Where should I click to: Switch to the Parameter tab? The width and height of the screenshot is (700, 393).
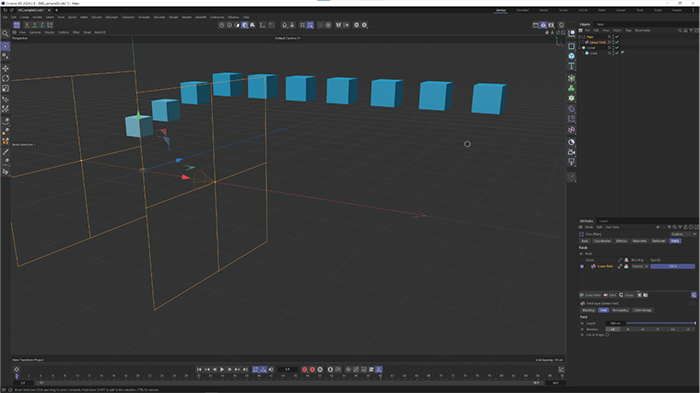tap(639, 241)
